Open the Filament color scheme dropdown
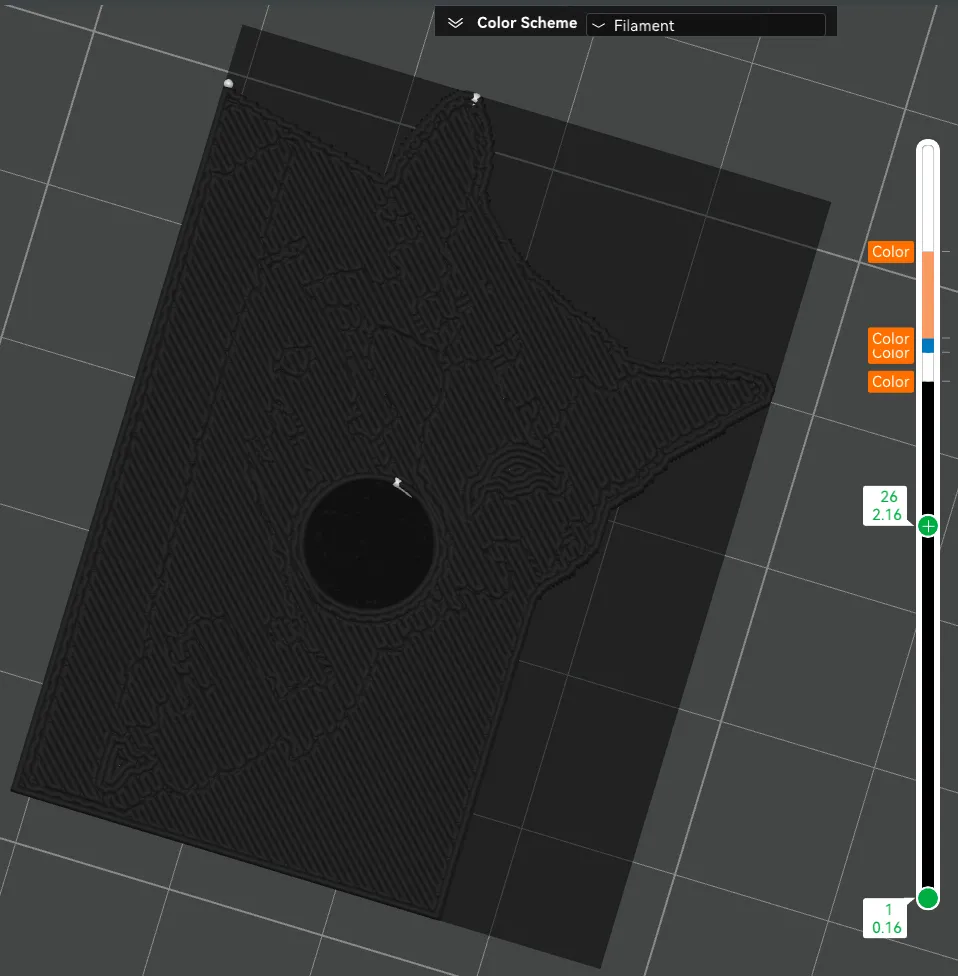Image resolution: width=958 pixels, height=976 pixels. point(706,25)
